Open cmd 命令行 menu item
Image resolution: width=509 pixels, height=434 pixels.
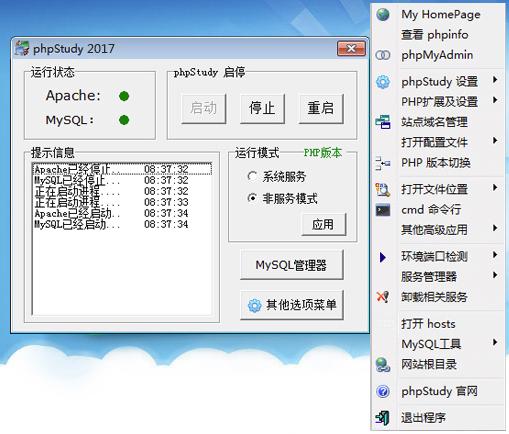[438, 210]
